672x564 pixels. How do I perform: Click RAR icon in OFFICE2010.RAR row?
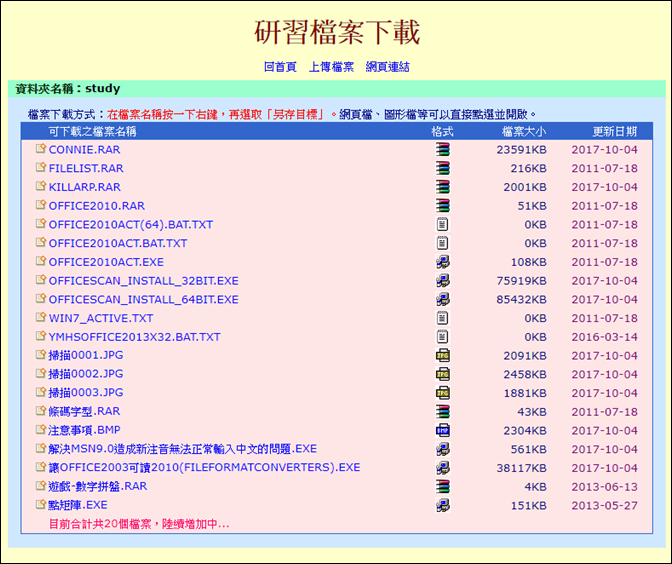tap(443, 206)
